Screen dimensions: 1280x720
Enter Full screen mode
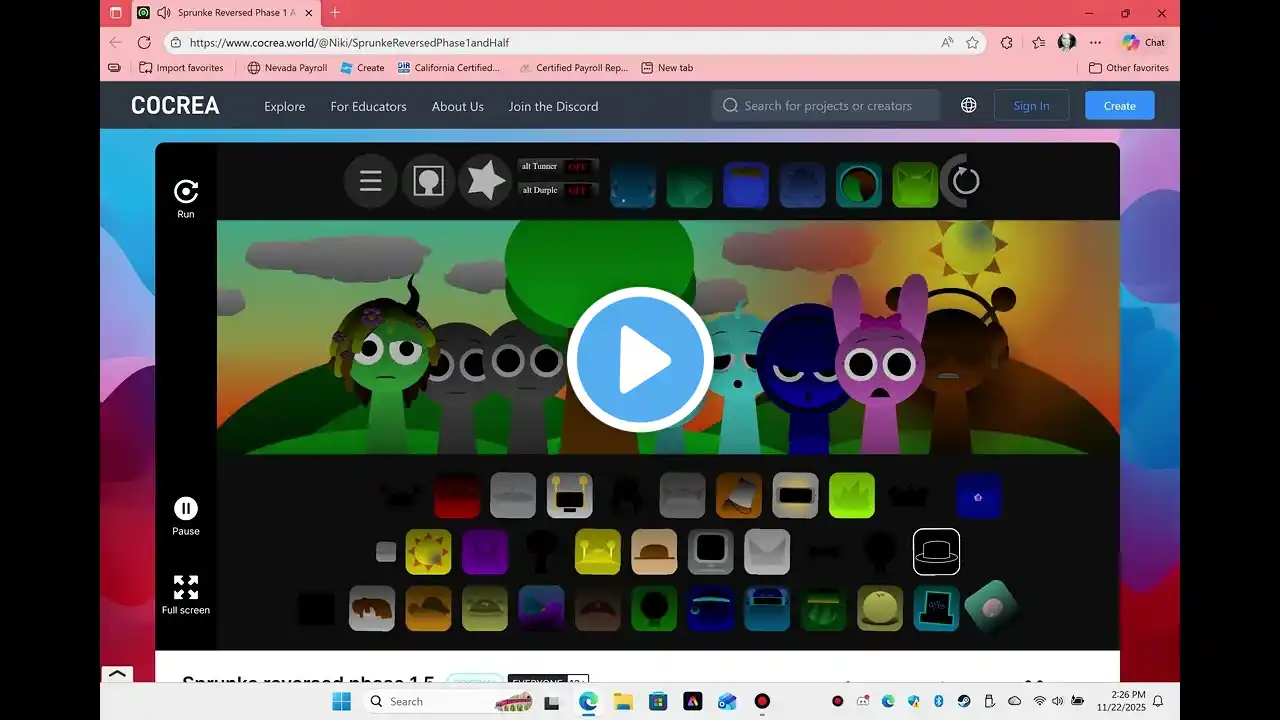pos(186,594)
